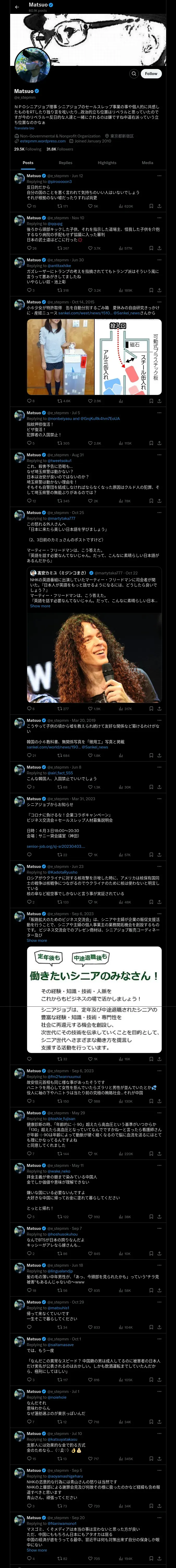176x1568 pixels.
Task: Bookmark the Jun 30 post
Action: [x=151, y=290]
